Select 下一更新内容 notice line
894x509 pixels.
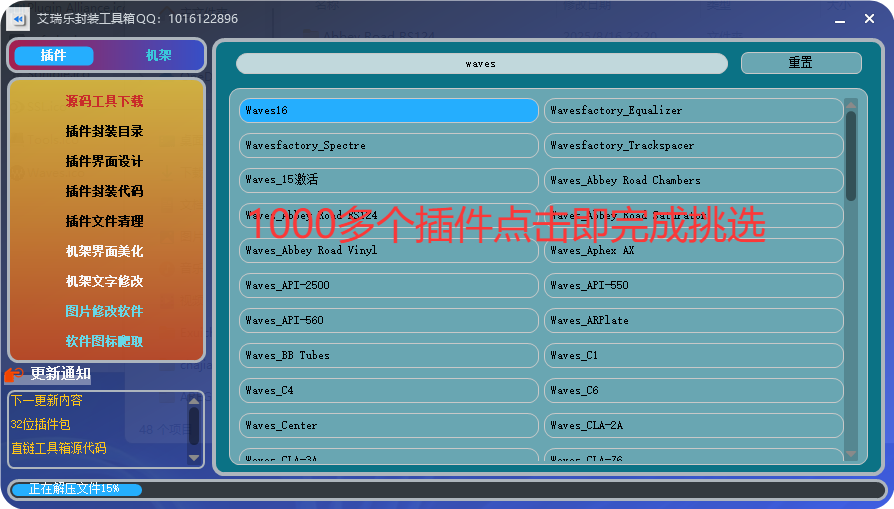47,400
